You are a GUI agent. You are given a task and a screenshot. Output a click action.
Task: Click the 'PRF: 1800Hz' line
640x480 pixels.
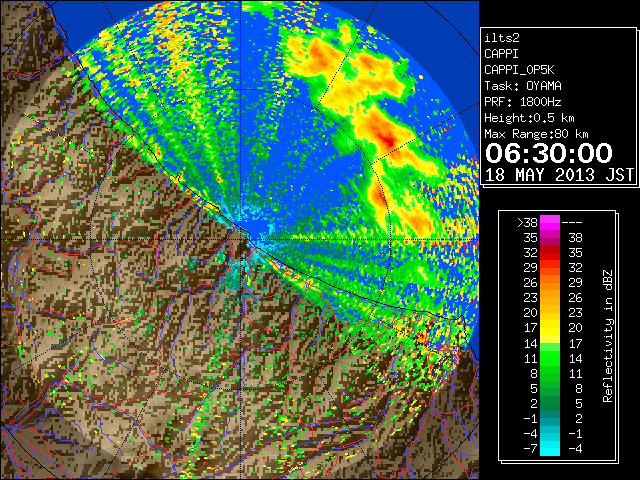523,102
